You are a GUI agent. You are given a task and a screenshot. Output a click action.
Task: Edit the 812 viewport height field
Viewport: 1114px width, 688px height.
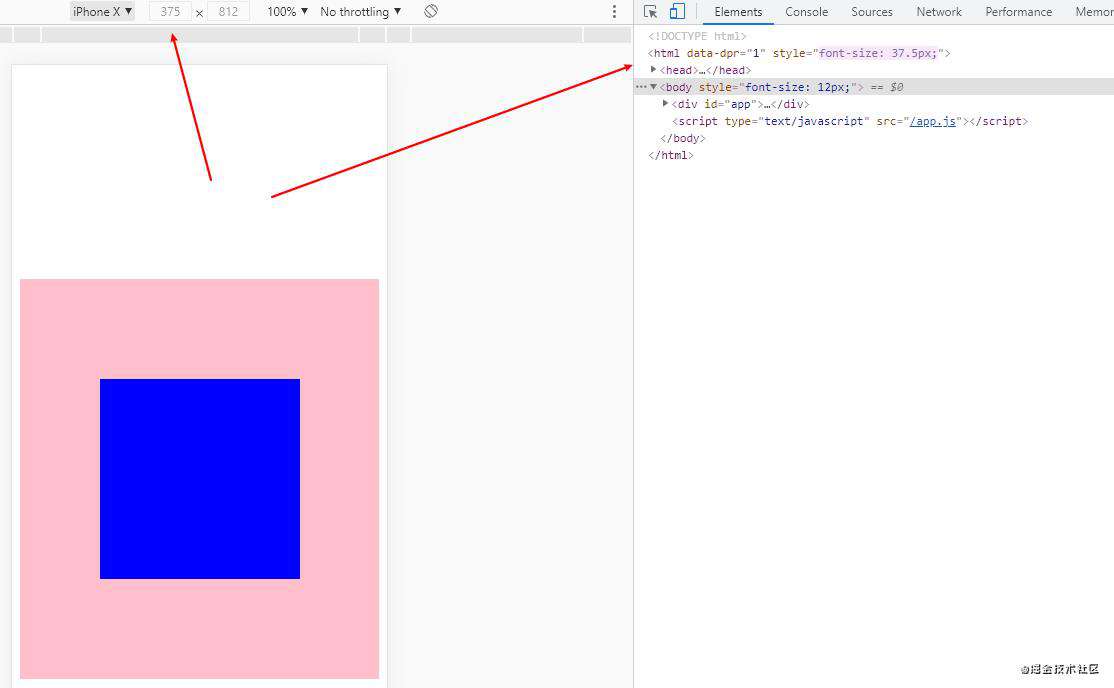tap(228, 11)
